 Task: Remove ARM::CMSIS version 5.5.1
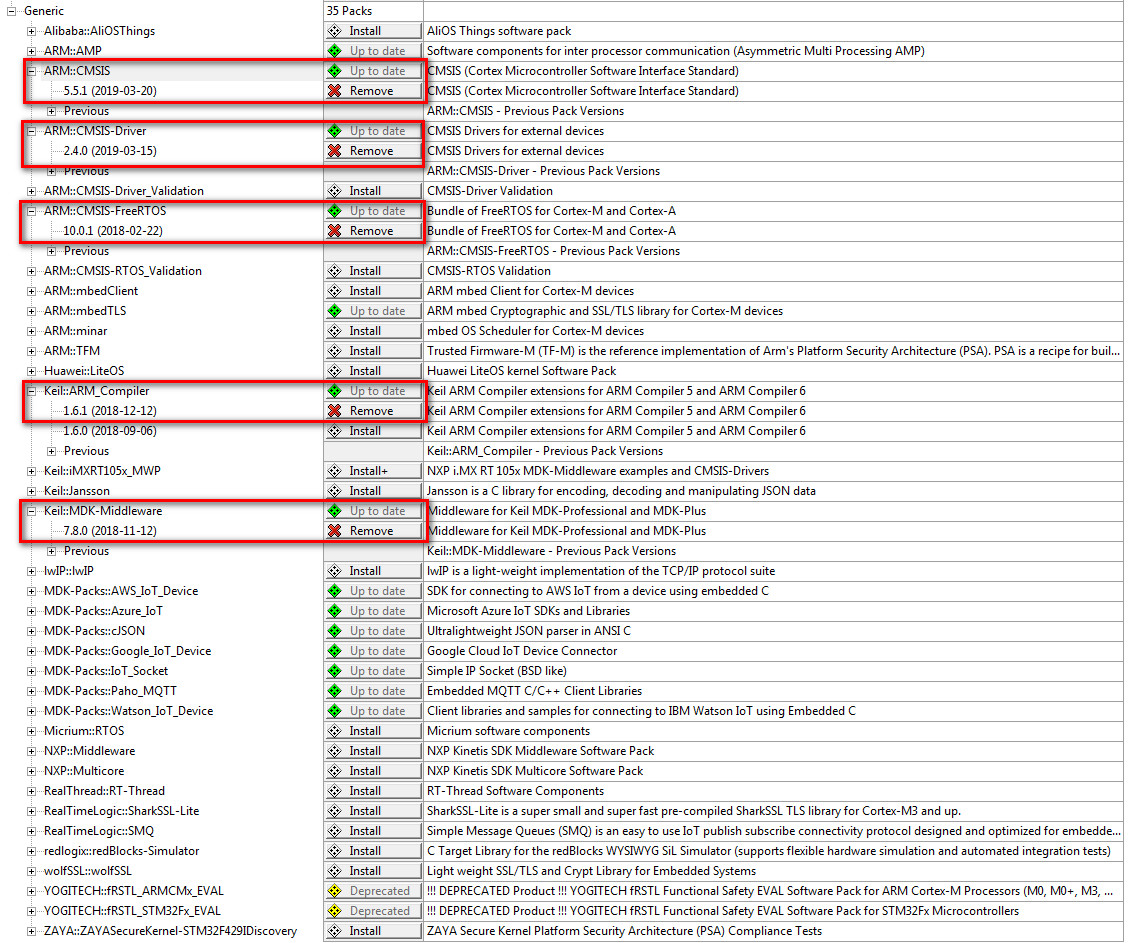373,91
